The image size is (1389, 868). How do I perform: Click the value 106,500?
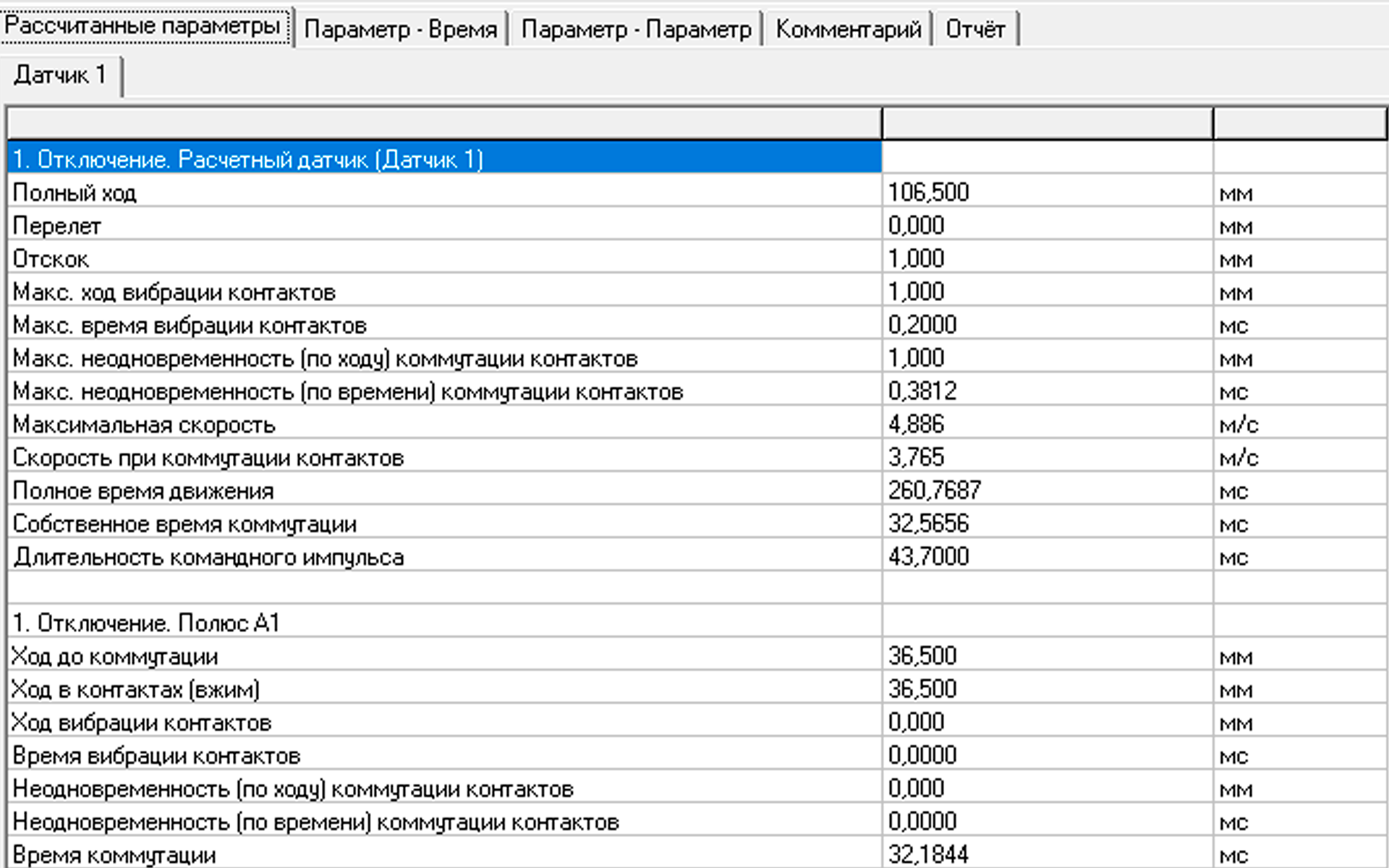tap(928, 192)
